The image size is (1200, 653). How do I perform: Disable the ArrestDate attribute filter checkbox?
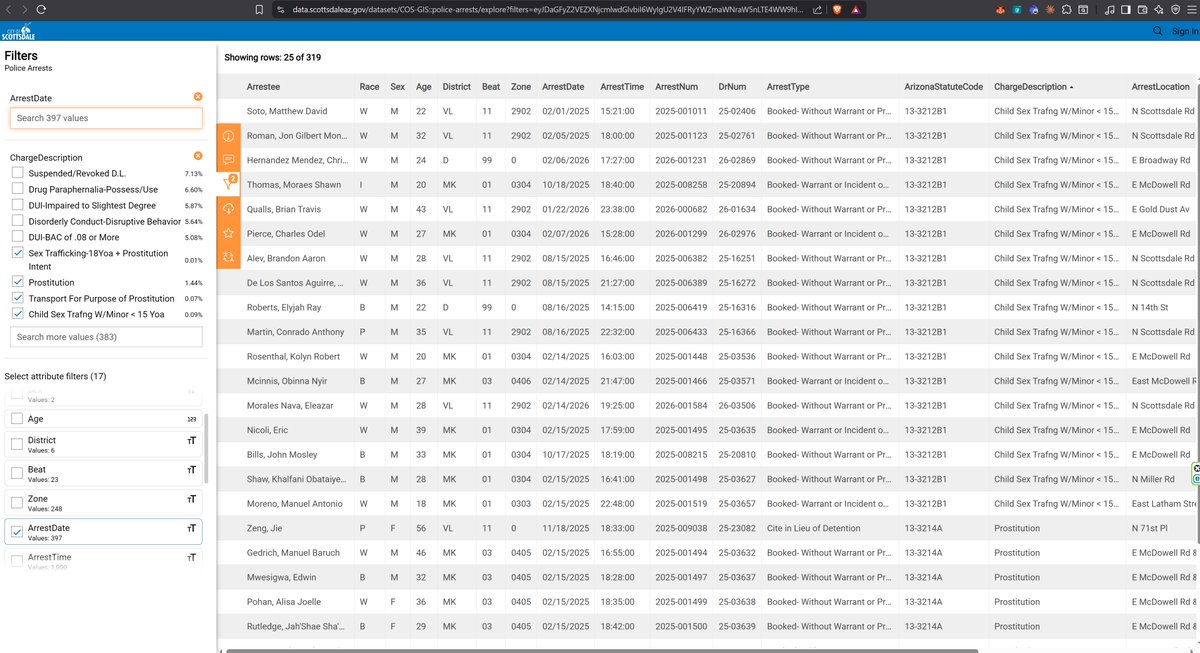point(17,531)
